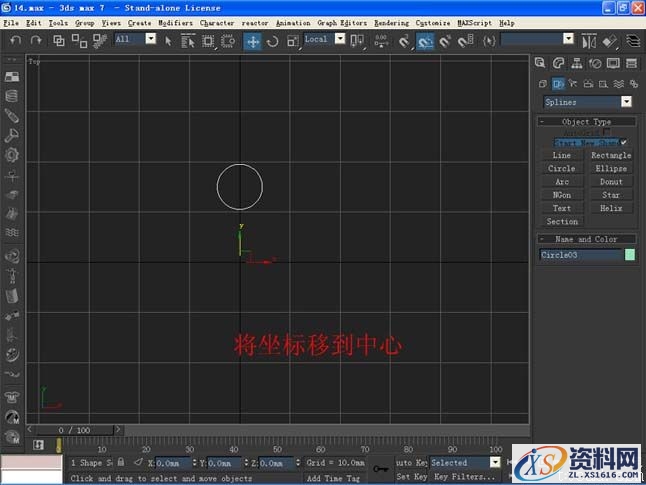Open the Layer Manager icon

(x=633, y=41)
